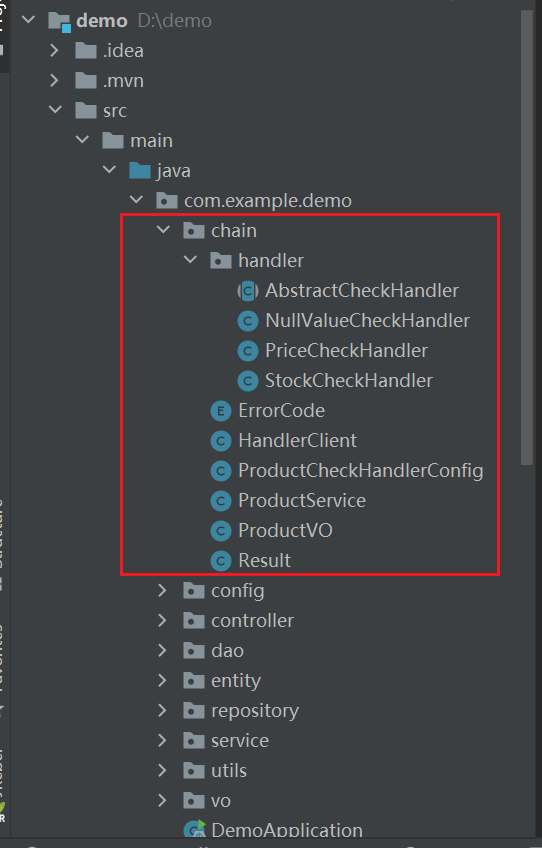The width and height of the screenshot is (542, 848).
Task: Expand the repository package chevron
Action: [x=162, y=711]
